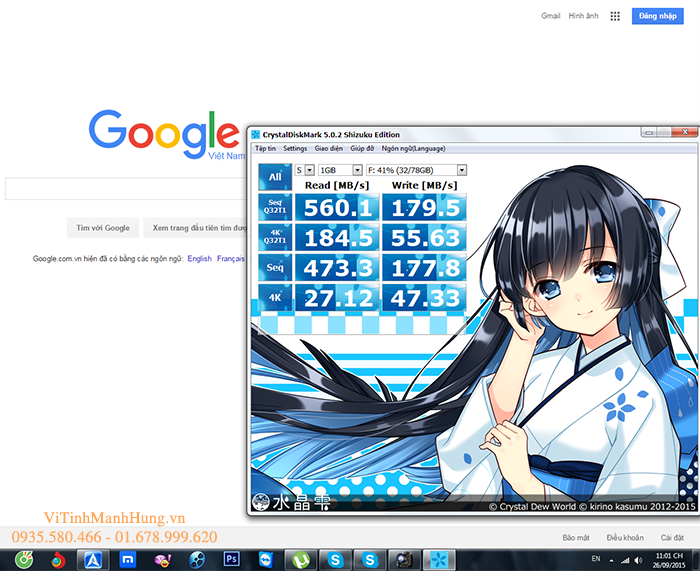Click the 4K Q32T1 write value 55.63
The image size is (700, 571).
pos(425,237)
